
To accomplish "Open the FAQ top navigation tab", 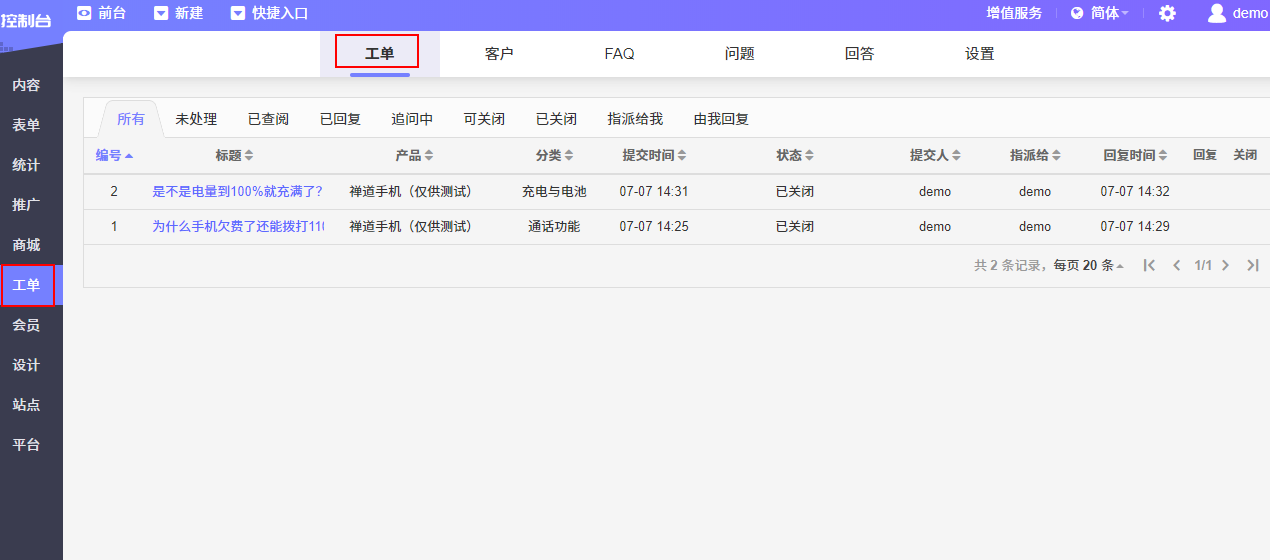I will tap(619, 54).
